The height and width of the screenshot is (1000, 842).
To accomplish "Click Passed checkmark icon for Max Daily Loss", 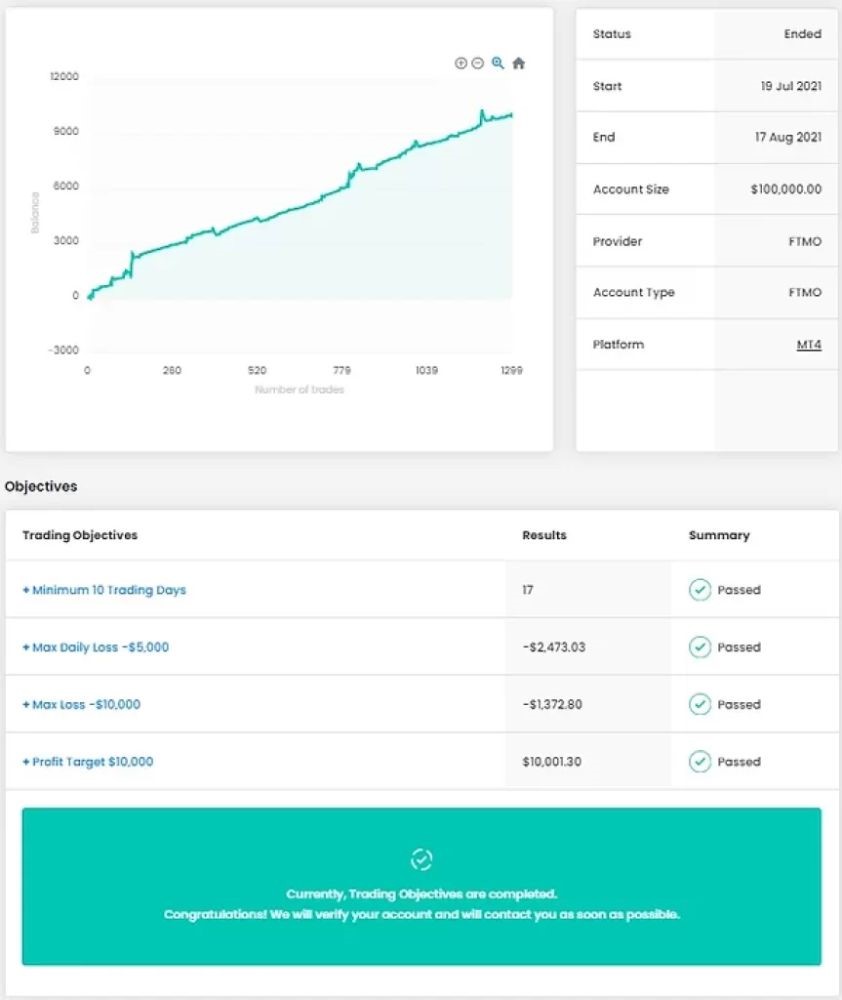I will coord(700,647).
